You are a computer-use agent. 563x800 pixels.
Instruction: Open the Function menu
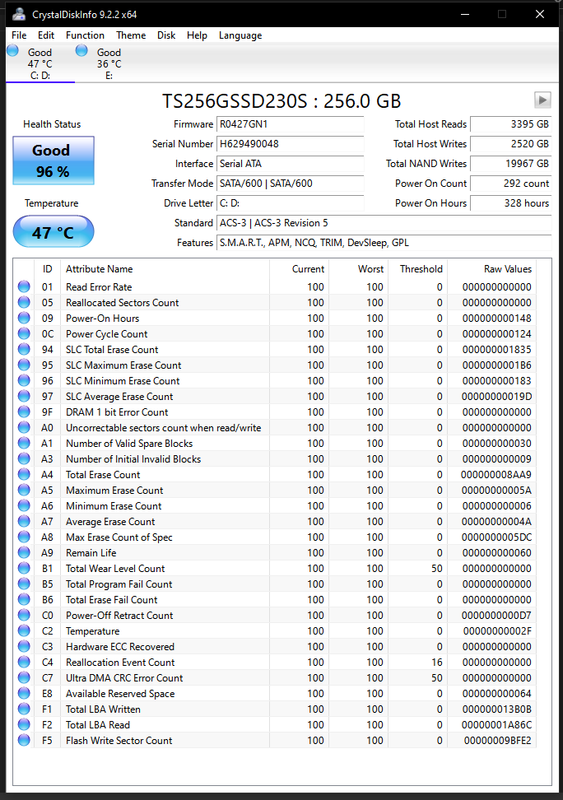click(x=85, y=35)
